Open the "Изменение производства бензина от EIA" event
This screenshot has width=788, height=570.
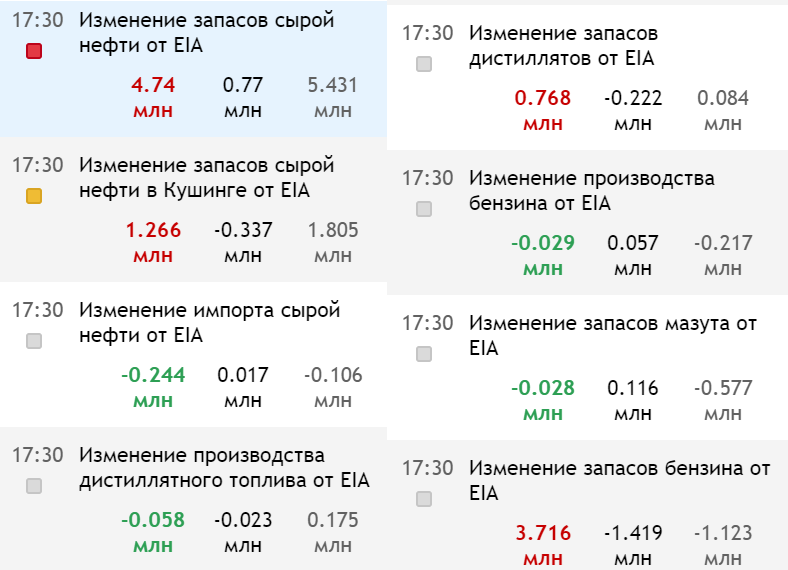click(x=591, y=191)
